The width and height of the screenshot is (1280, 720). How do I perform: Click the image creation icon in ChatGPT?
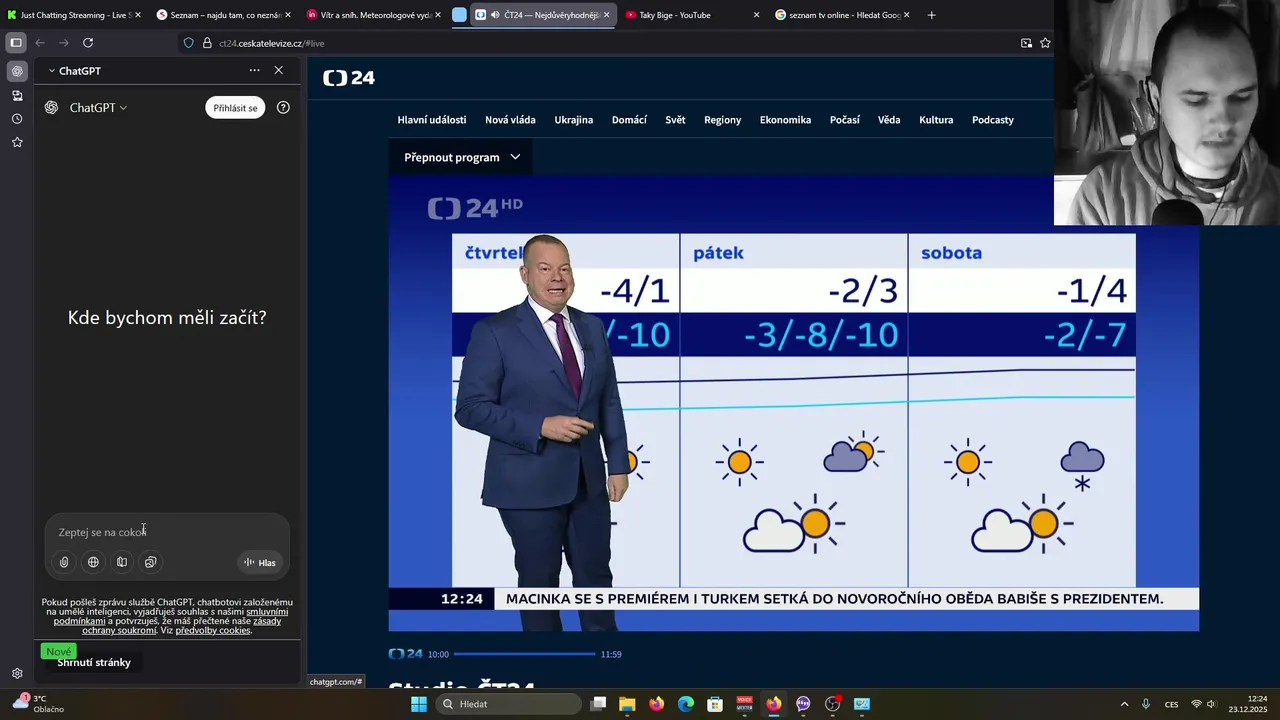[x=150, y=562]
